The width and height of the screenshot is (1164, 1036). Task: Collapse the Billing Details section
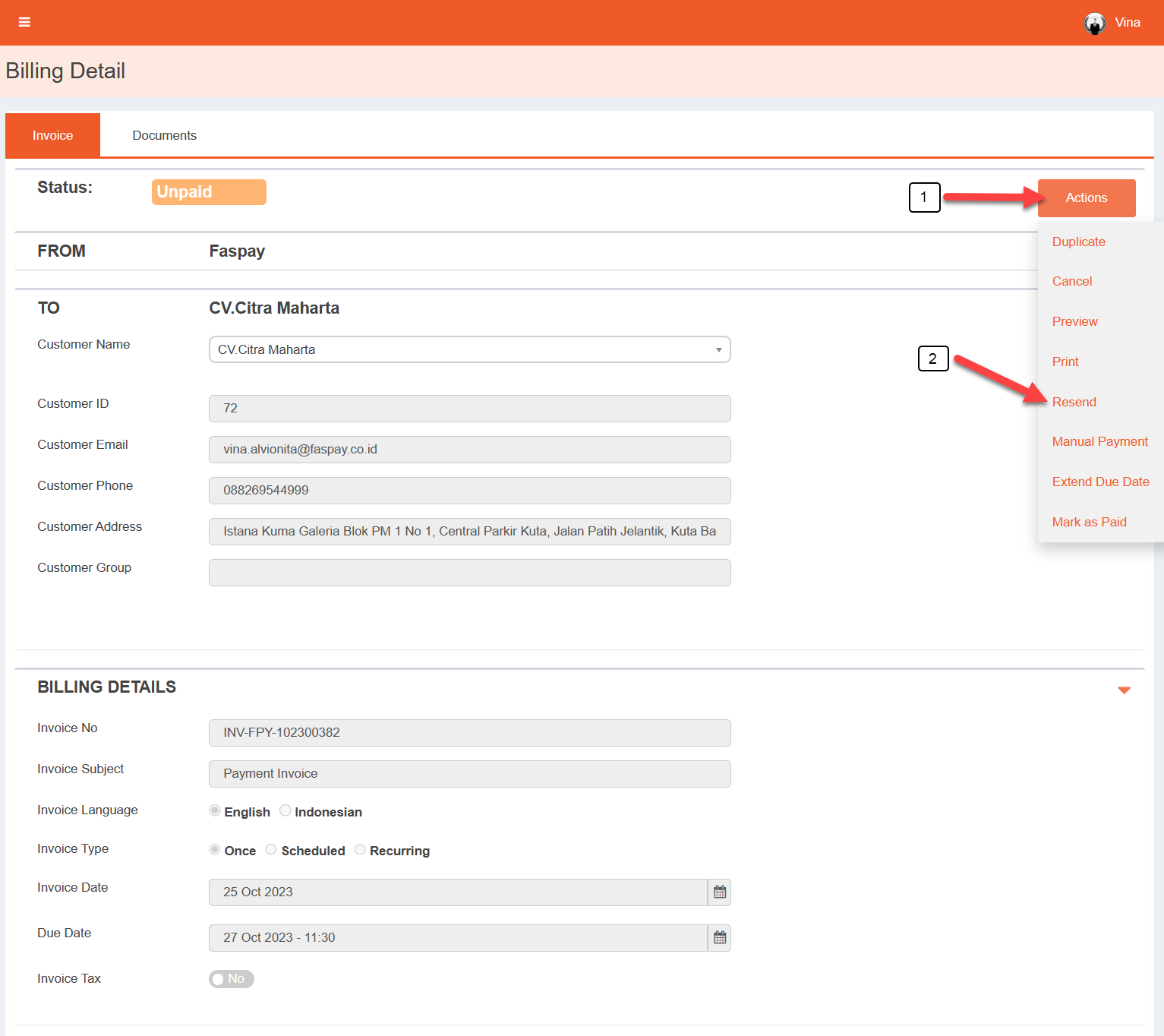point(1124,690)
